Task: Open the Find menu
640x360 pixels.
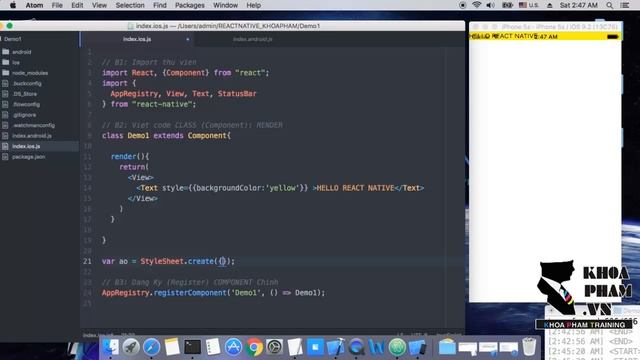Action: tap(160, 5)
